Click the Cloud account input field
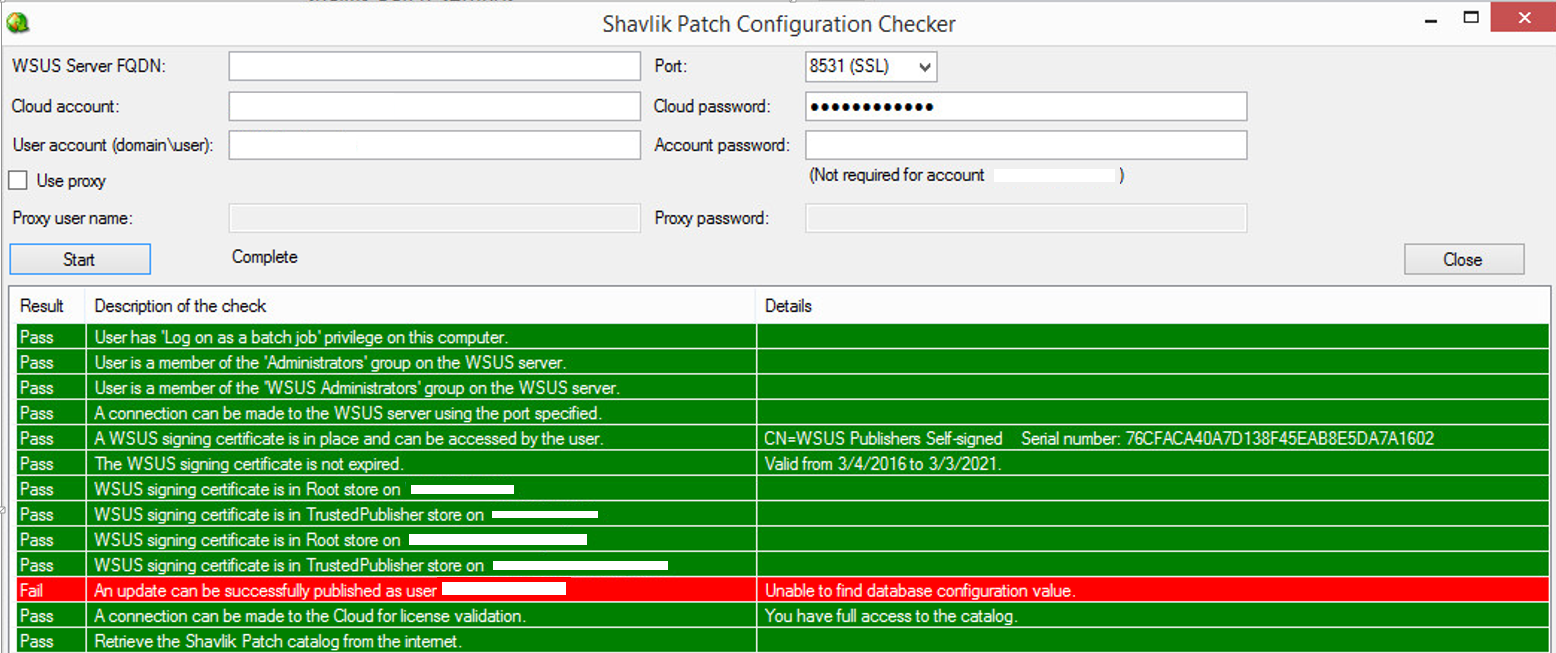This screenshot has width=1556, height=653. [x=433, y=105]
